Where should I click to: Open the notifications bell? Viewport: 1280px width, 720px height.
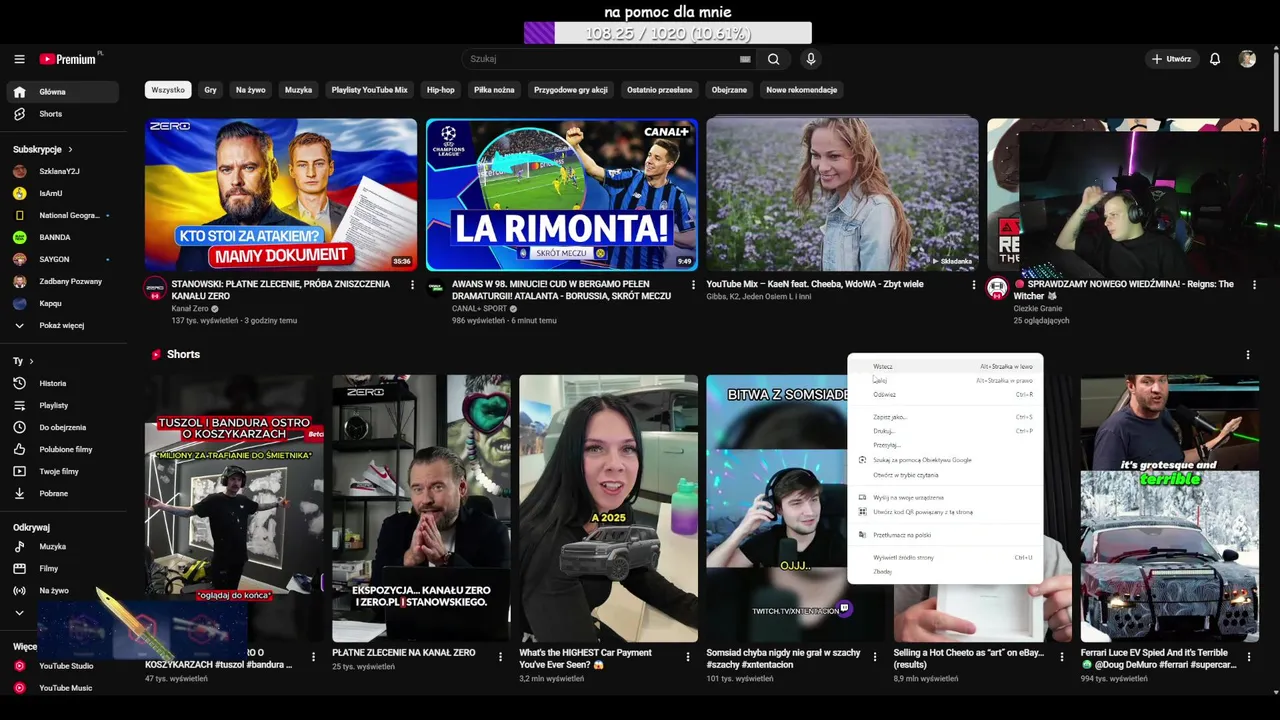pyautogui.click(x=1215, y=59)
